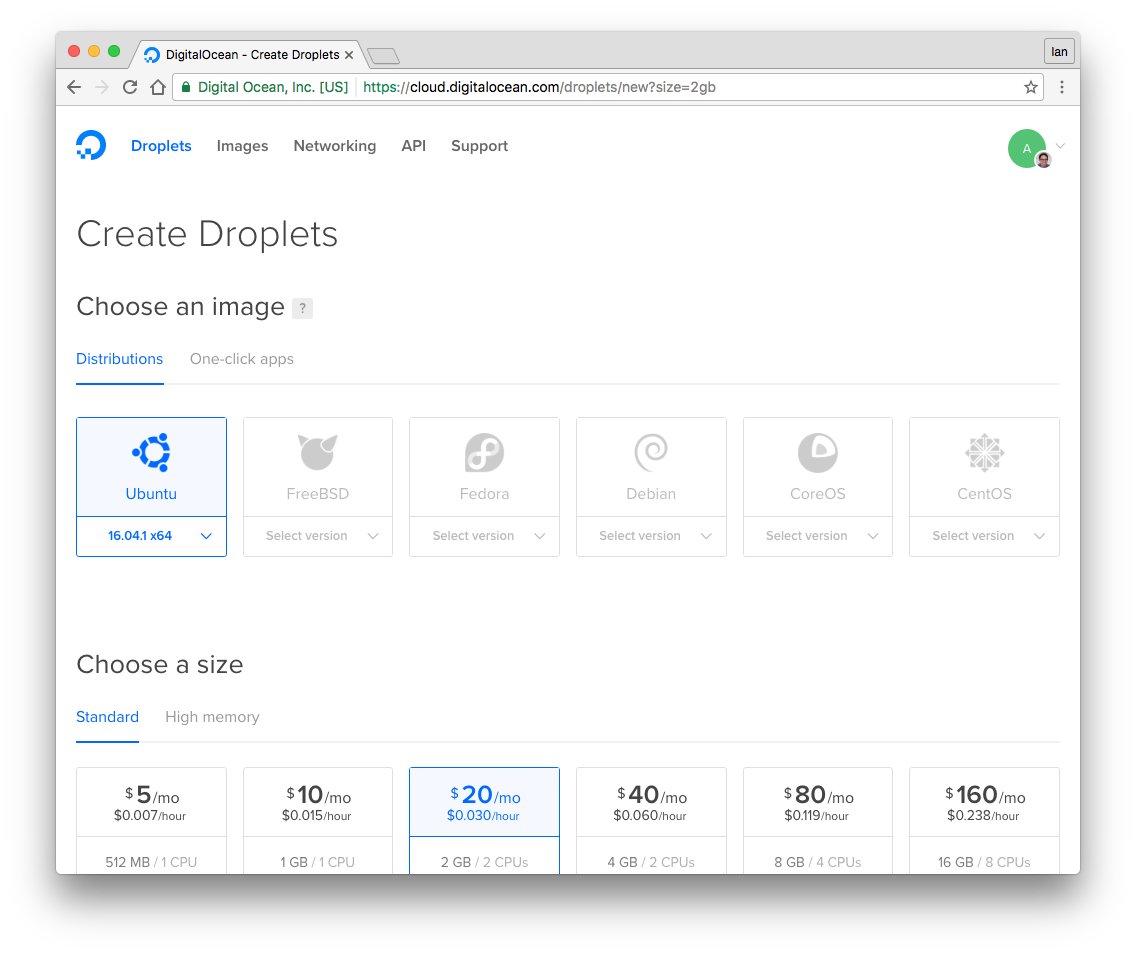Open FreeBSD Select version dropdown
This screenshot has height=954, width=1136.
(x=318, y=536)
